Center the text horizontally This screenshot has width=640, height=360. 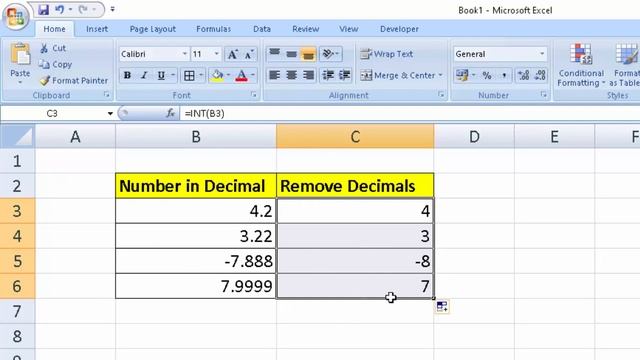coord(291,76)
